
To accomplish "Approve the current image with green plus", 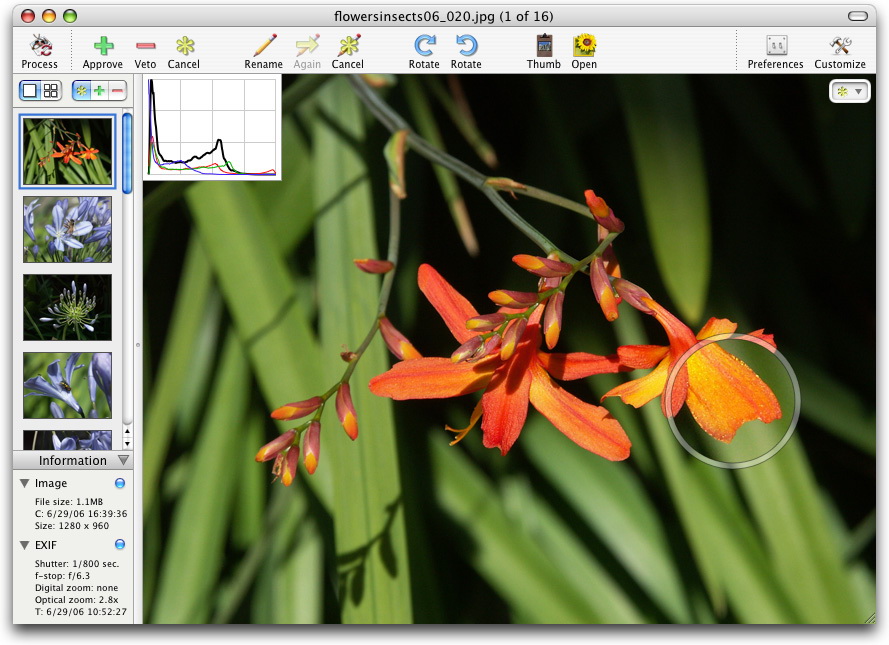I will point(103,46).
